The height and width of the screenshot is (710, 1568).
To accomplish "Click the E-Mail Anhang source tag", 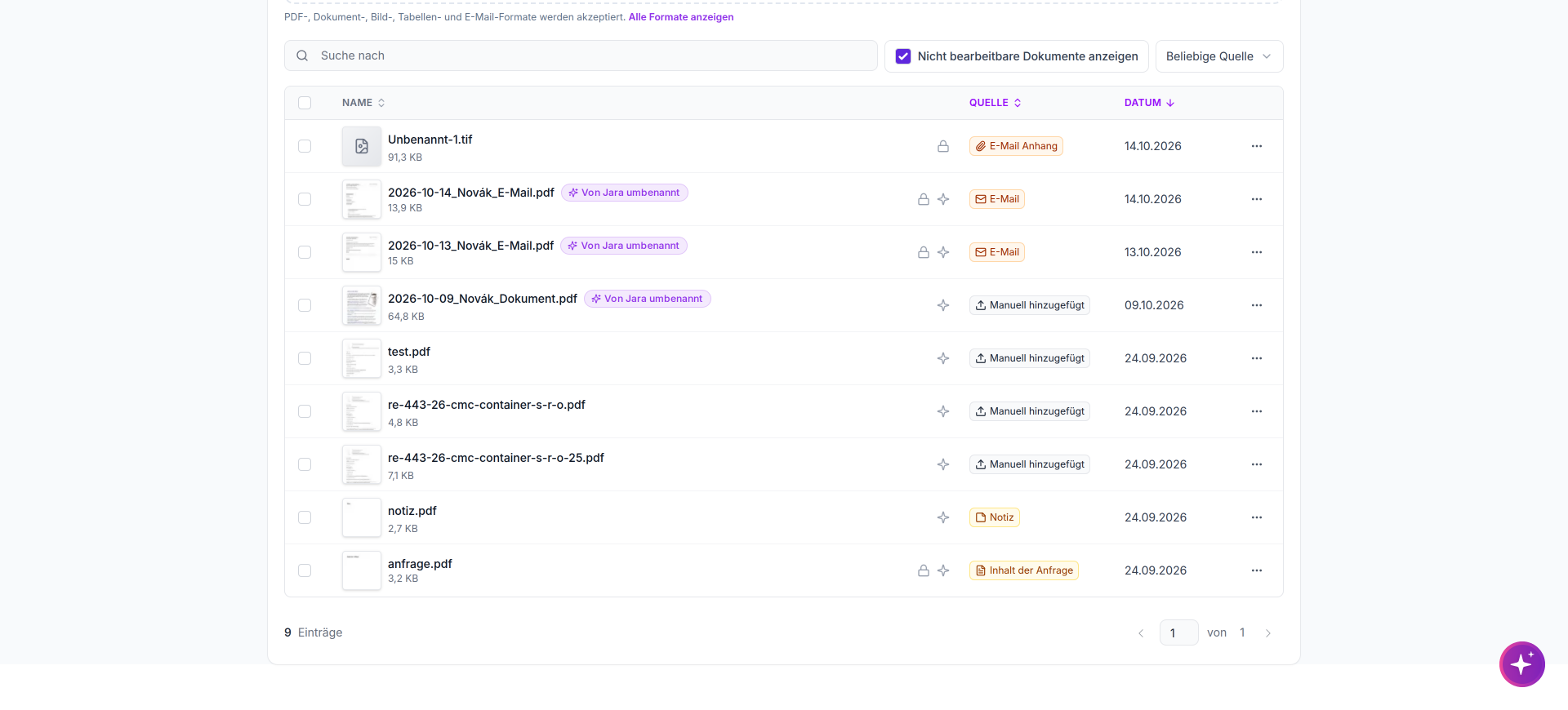I will pos(1016,146).
